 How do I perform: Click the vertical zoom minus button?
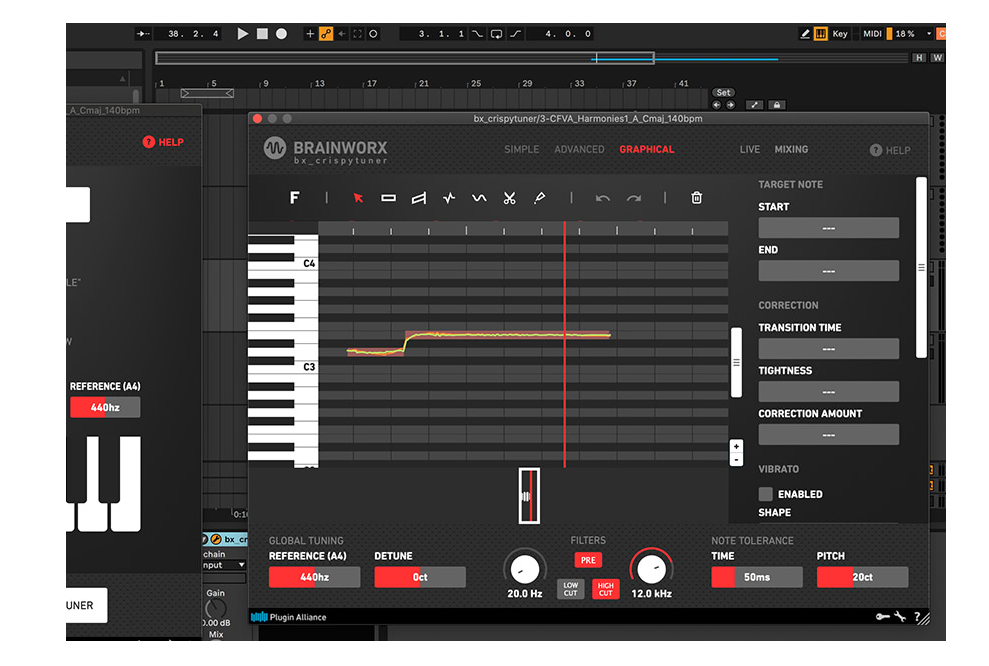tap(736, 460)
